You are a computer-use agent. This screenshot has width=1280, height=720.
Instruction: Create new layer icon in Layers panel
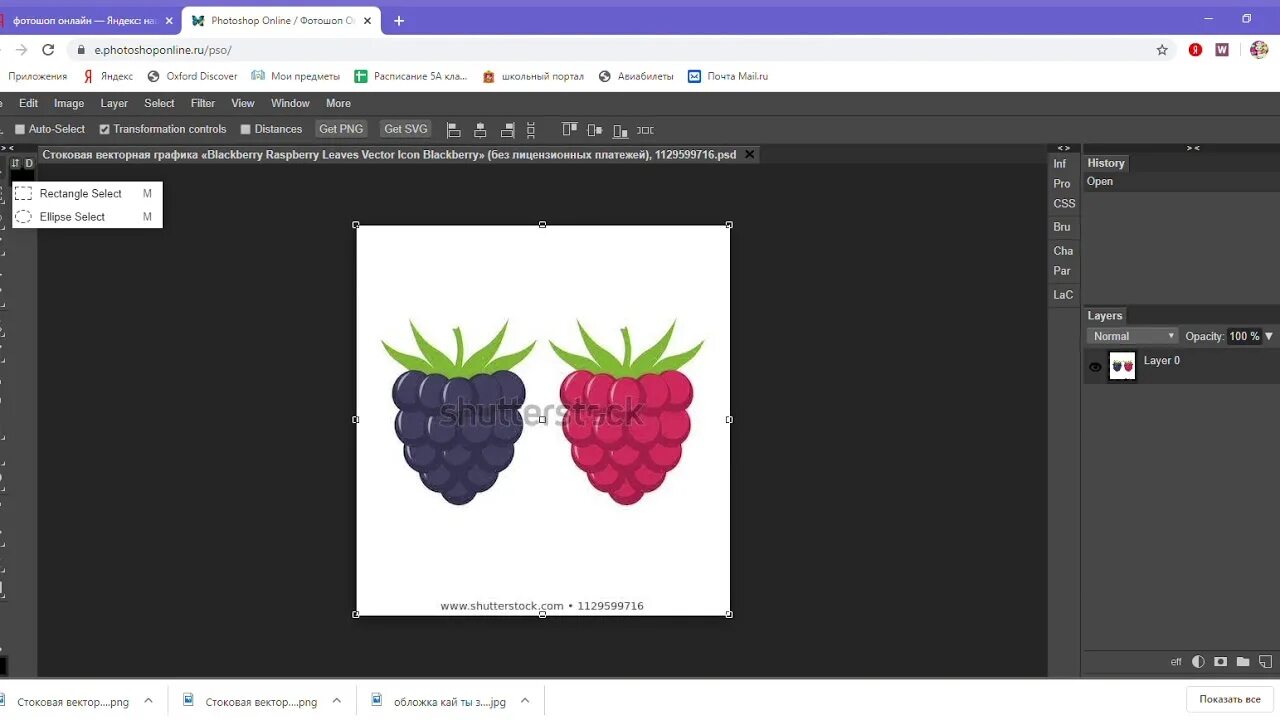(x=1265, y=662)
